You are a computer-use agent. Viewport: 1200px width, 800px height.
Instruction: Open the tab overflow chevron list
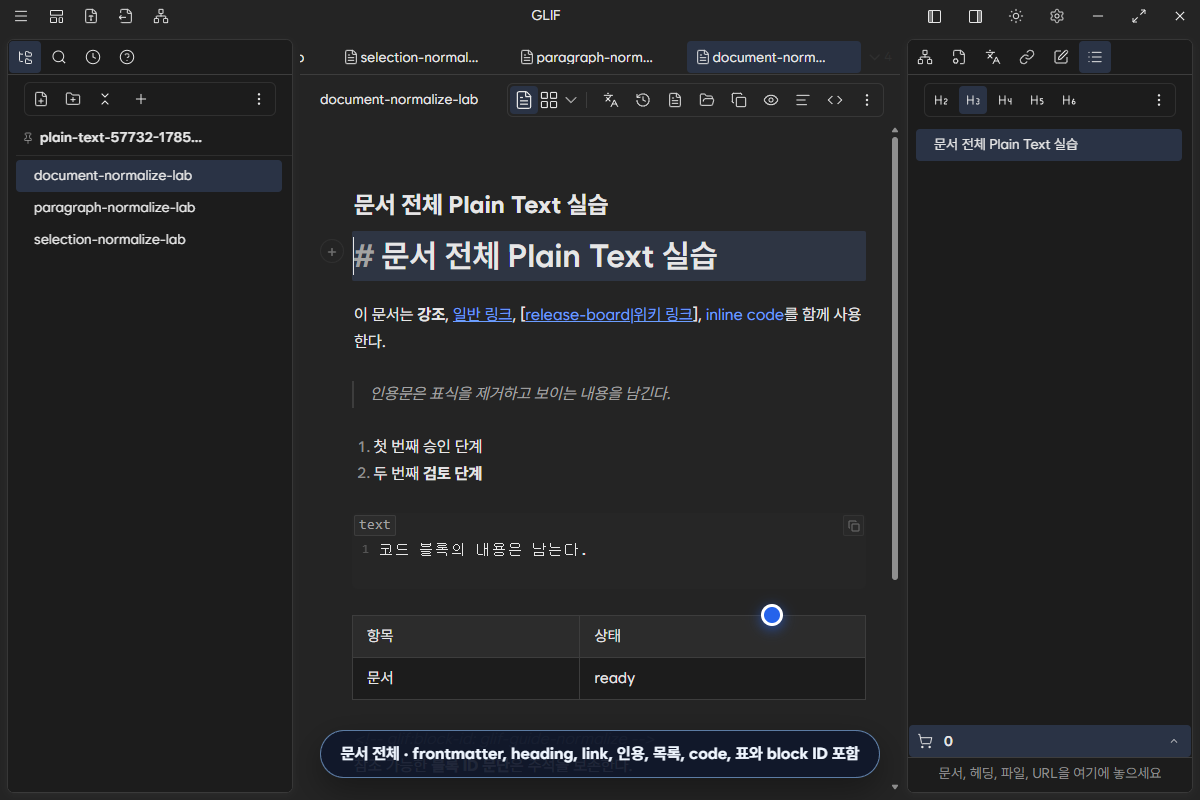(x=880, y=57)
